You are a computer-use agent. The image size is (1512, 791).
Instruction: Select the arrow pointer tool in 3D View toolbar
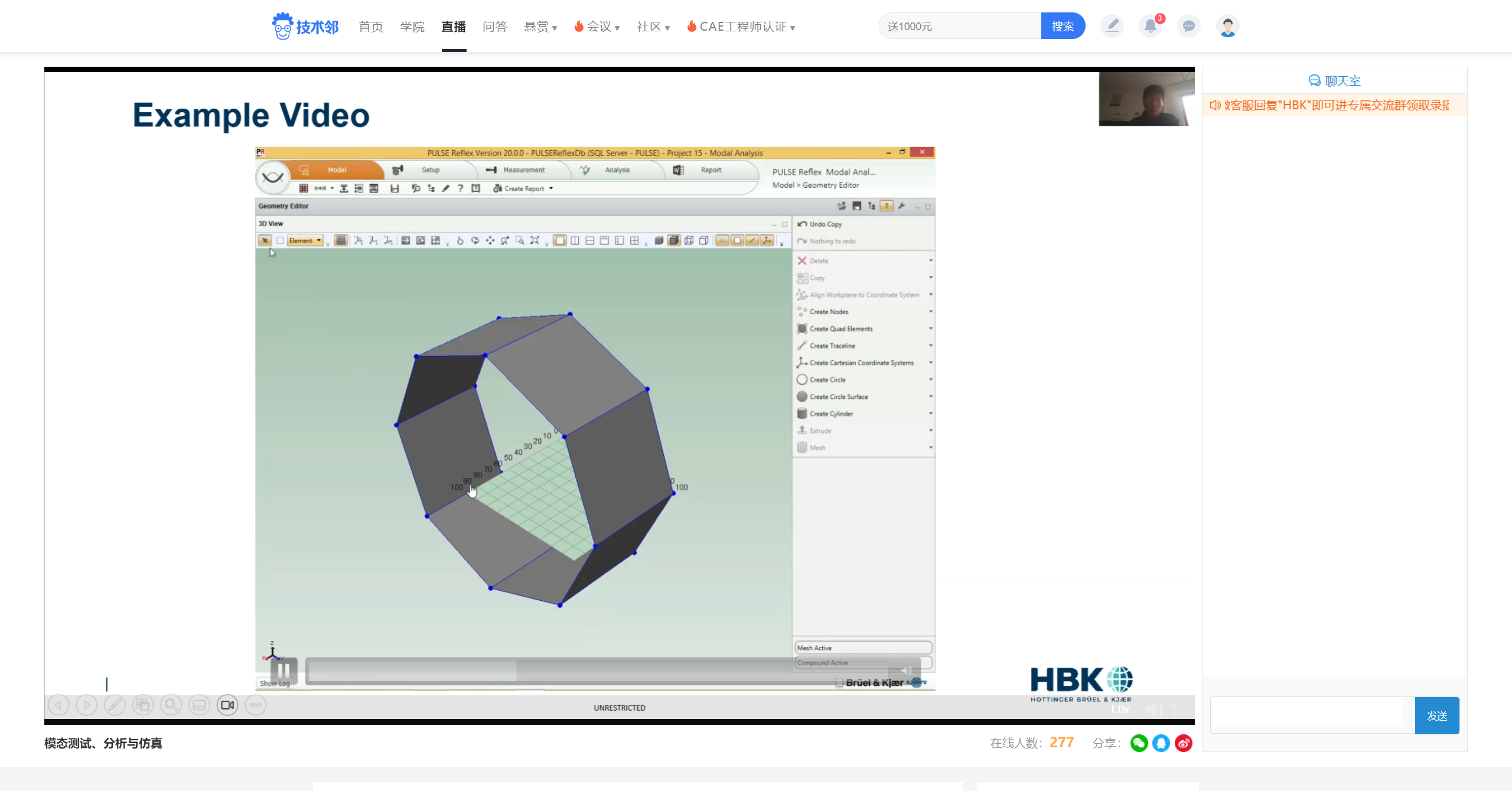click(265, 240)
